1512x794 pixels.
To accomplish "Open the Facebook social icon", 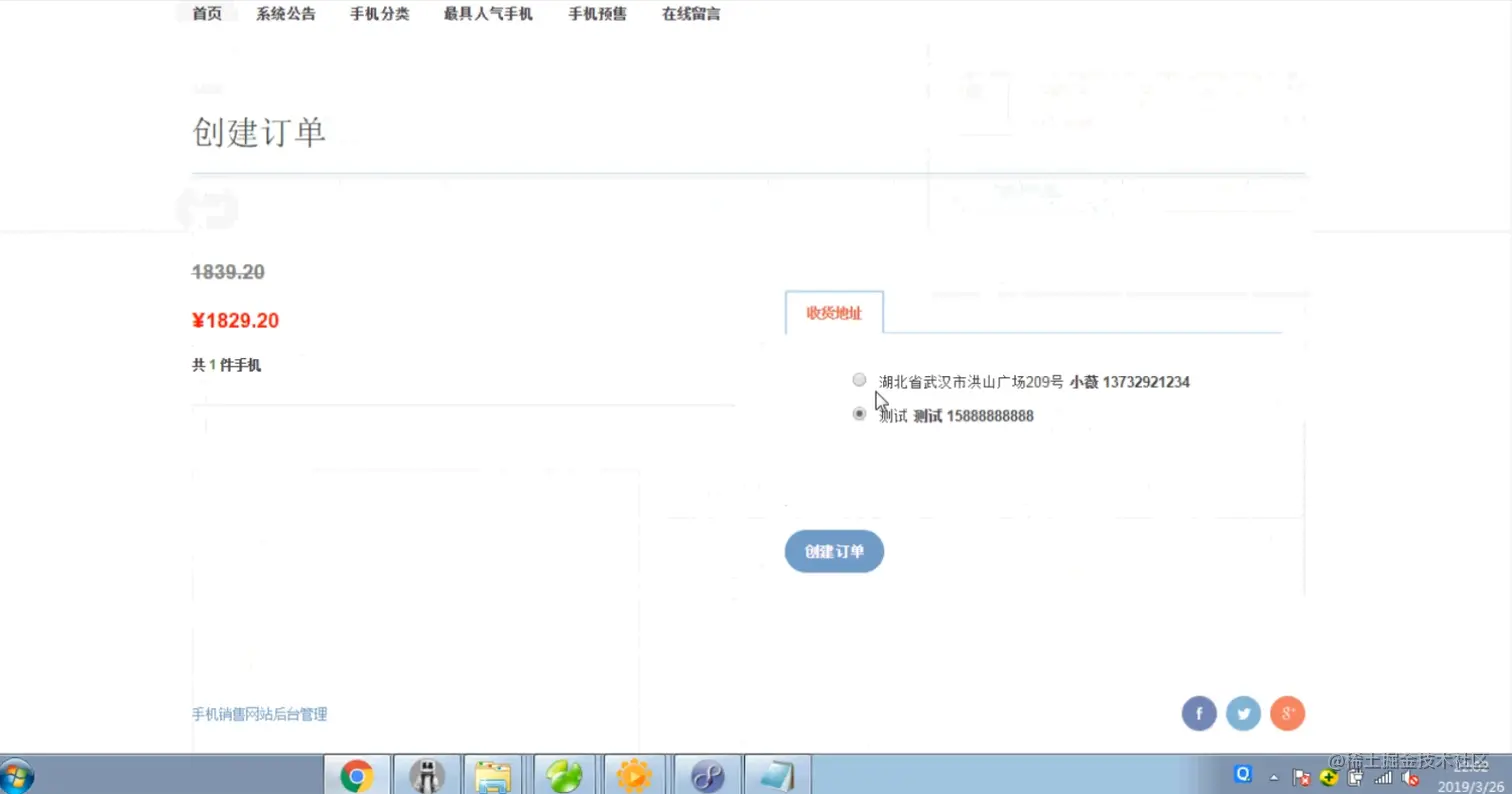I will [x=1199, y=714].
